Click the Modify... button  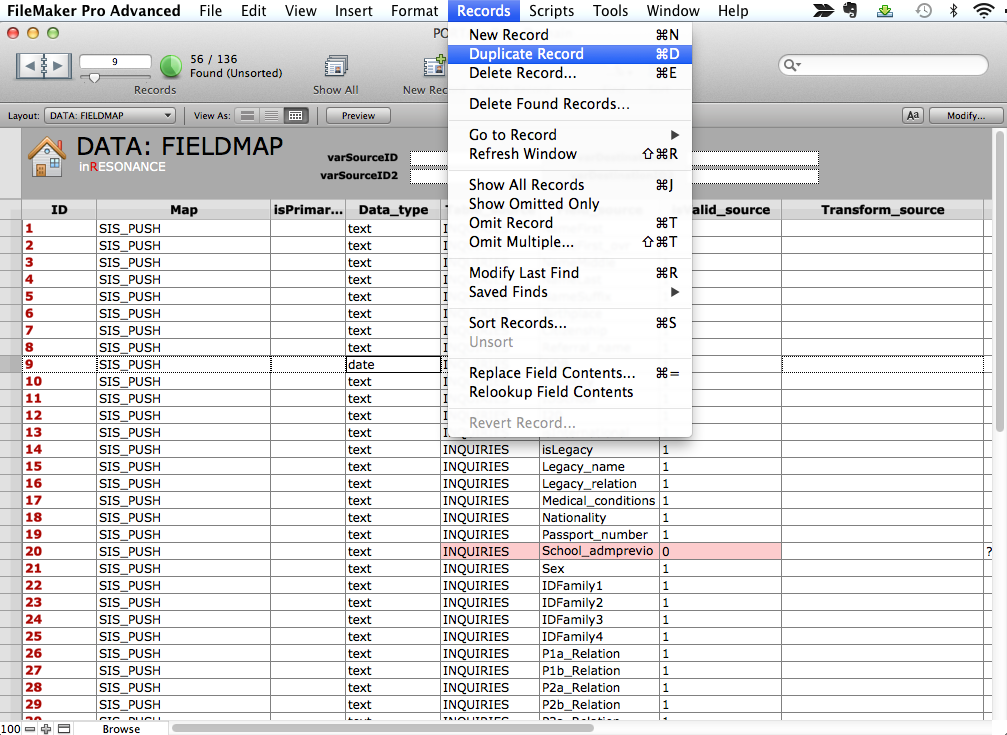tap(965, 116)
